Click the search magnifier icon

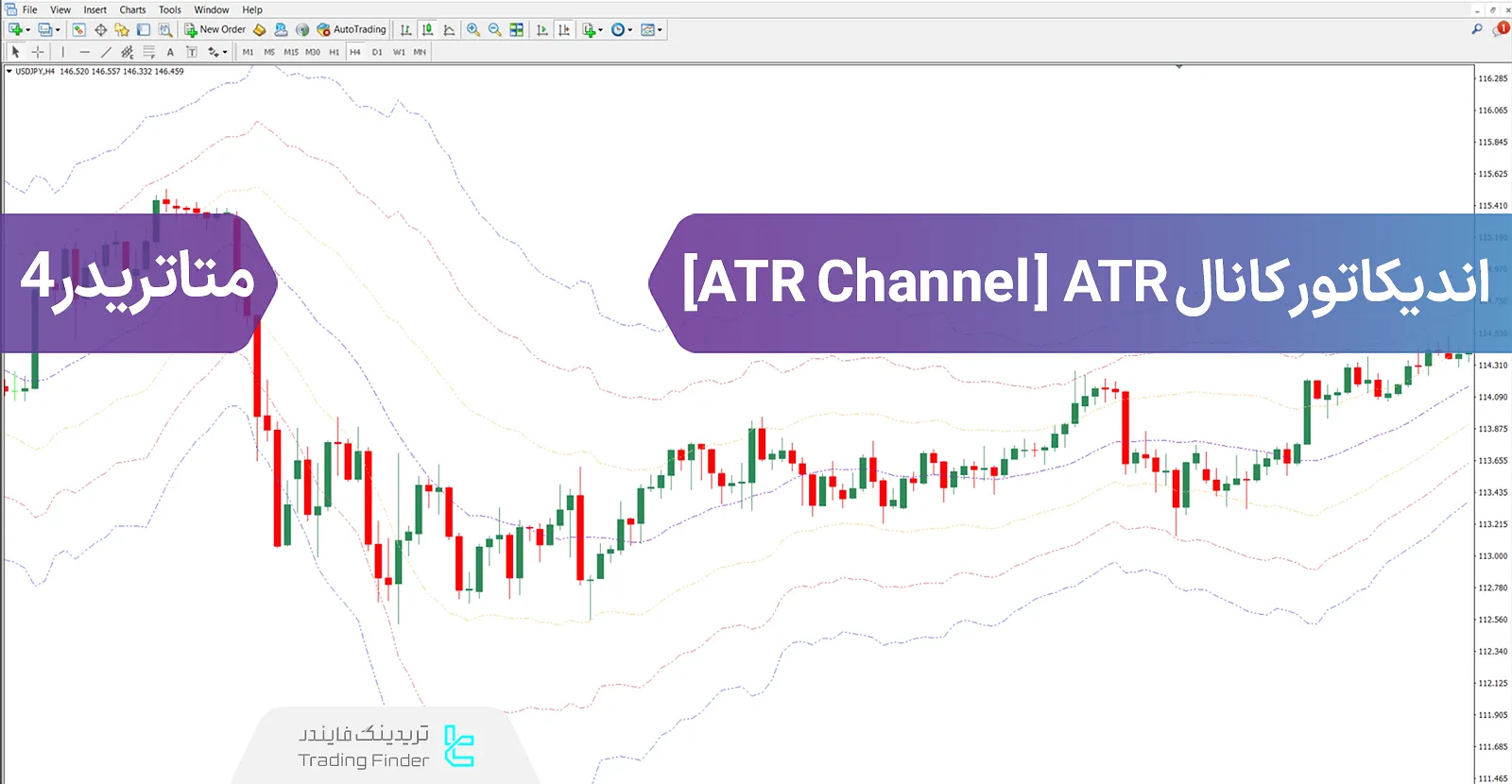(1477, 30)
